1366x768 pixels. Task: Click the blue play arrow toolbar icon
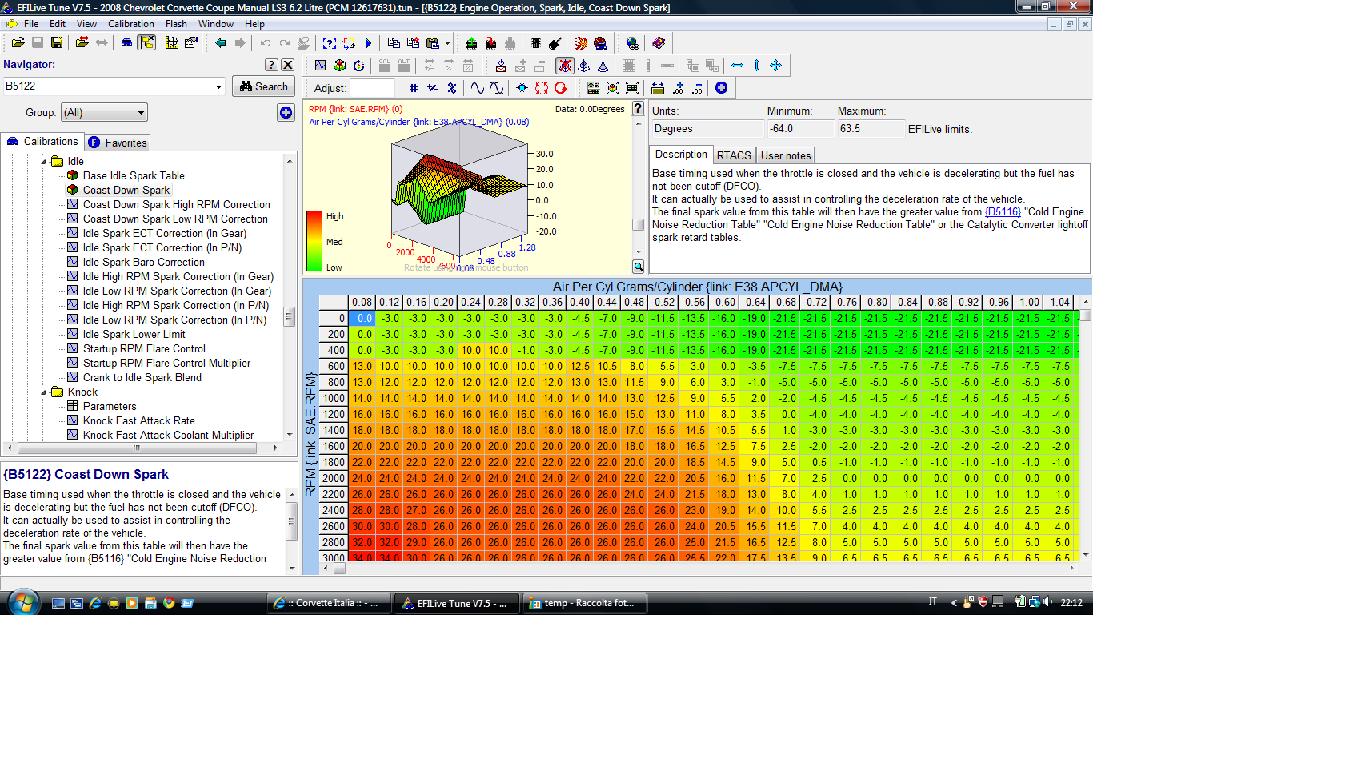tap(368, 43)
